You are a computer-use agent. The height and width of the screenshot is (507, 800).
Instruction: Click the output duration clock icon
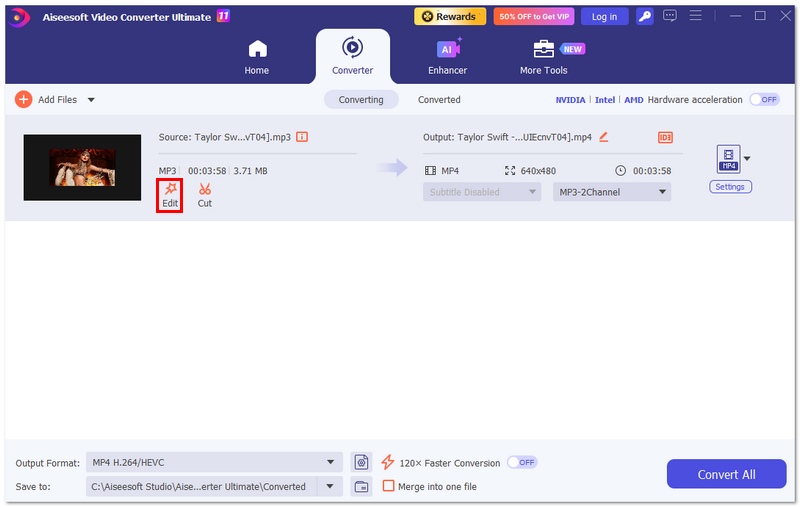(620, 171)
